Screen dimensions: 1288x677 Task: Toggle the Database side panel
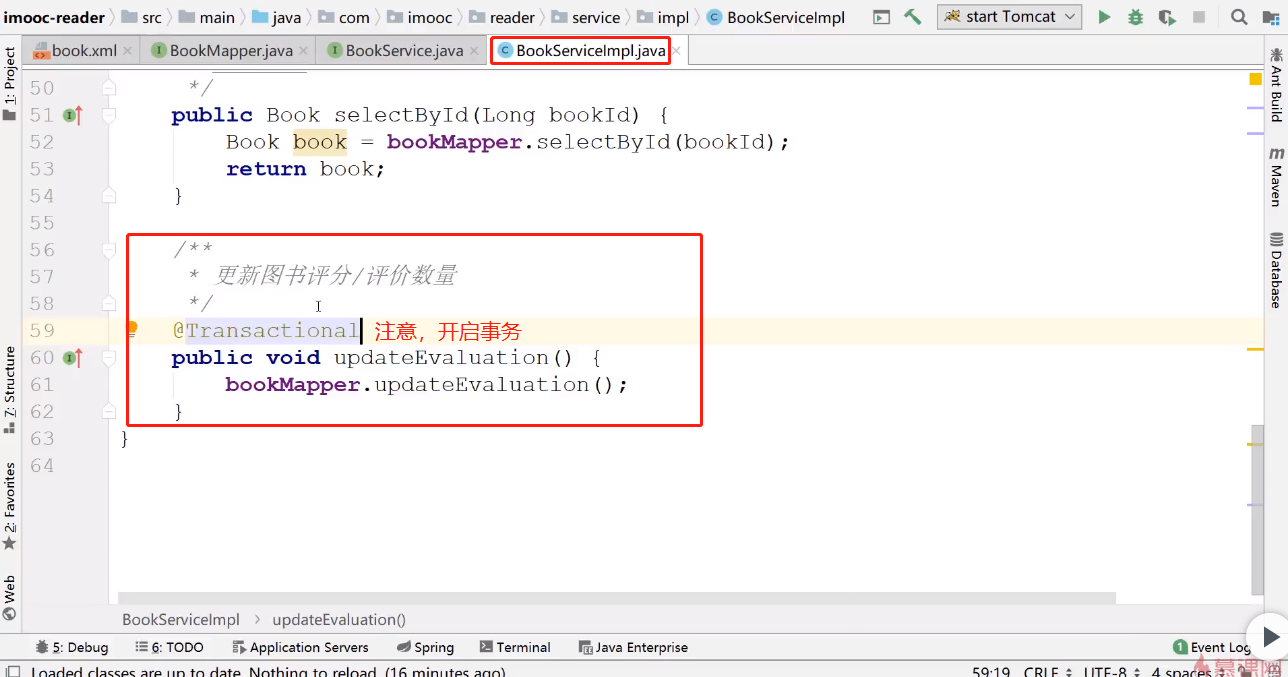coord(1276,270)
